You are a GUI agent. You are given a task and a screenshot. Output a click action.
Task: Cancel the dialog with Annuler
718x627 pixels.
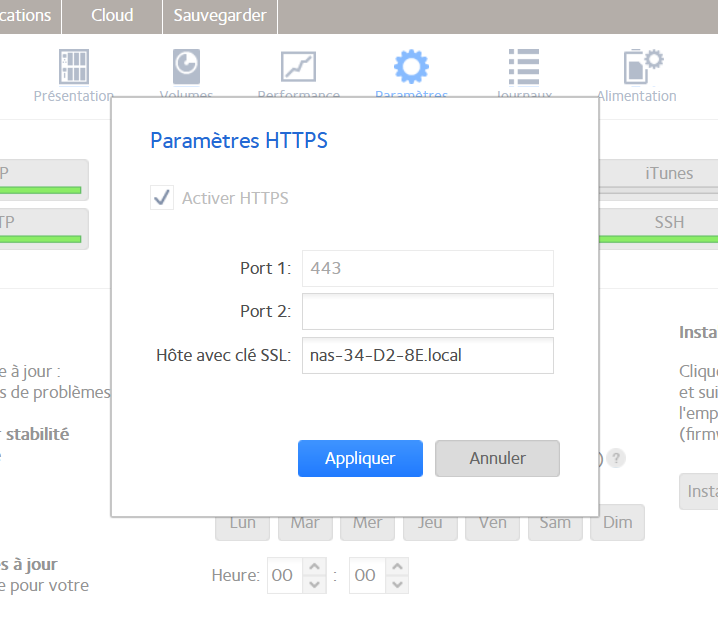(x=497, y=458)
